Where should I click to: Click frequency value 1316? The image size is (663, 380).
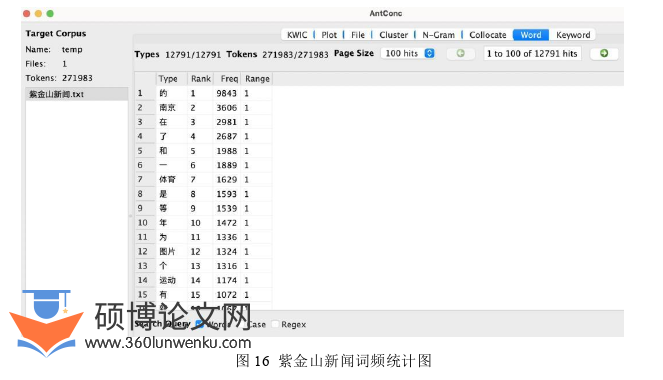click(227, 266)
